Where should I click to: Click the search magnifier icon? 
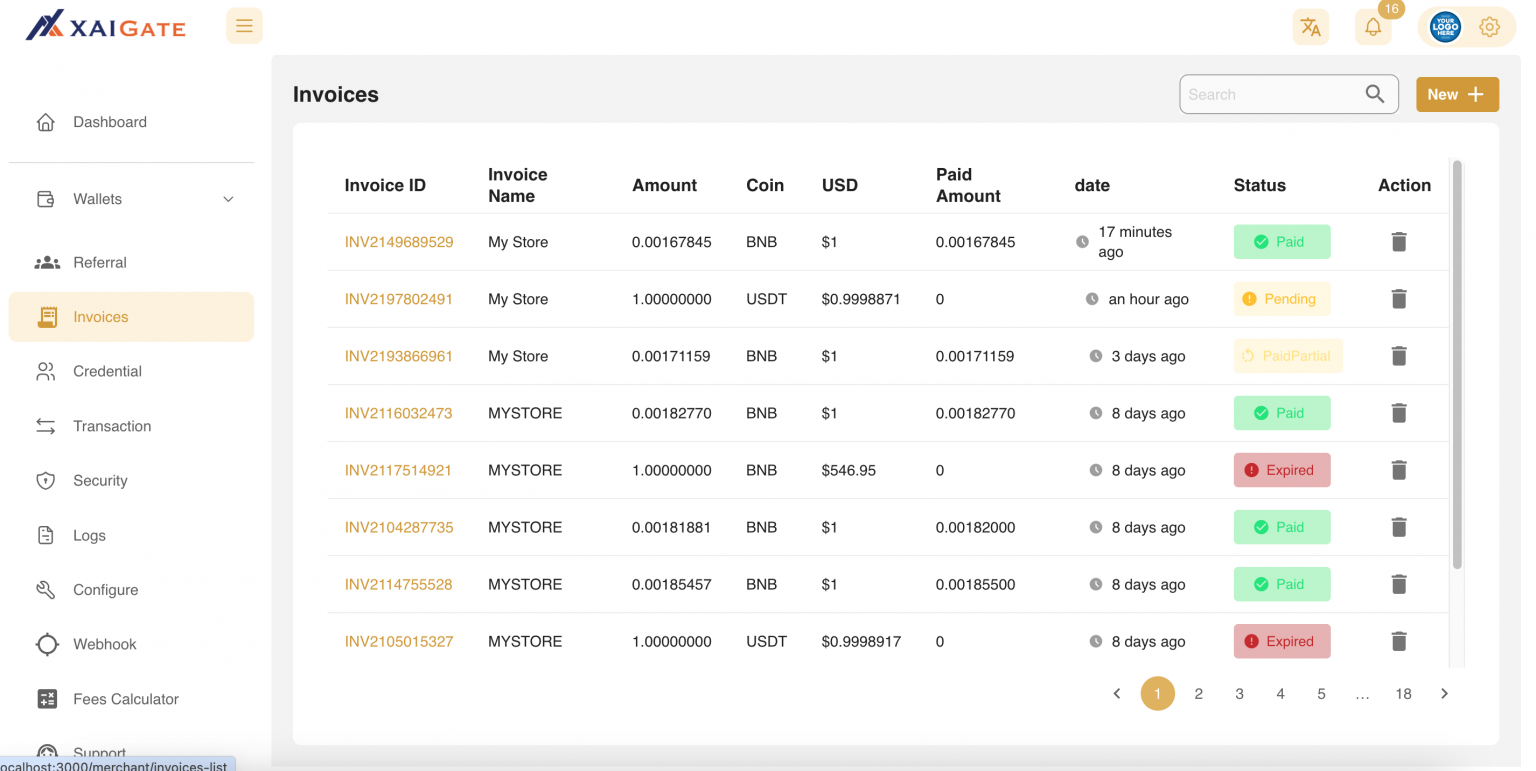(1374, 93)
